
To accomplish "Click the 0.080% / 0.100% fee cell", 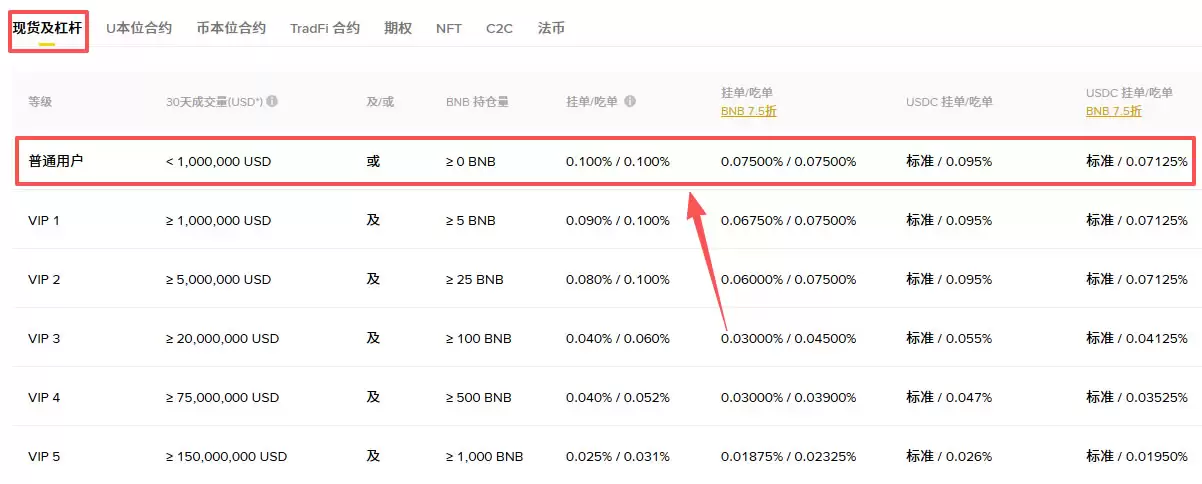I will 618,279.
